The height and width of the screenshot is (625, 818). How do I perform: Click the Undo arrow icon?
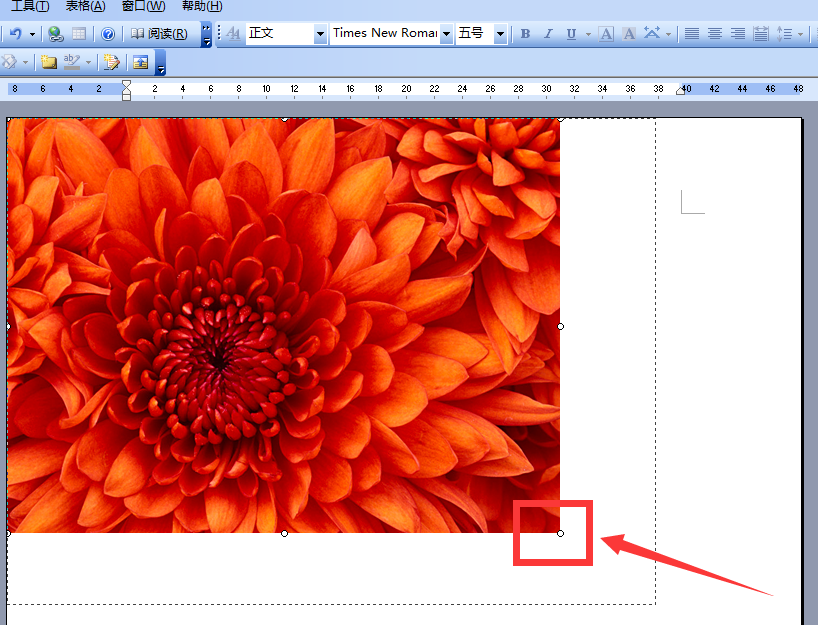pos(16,34)
